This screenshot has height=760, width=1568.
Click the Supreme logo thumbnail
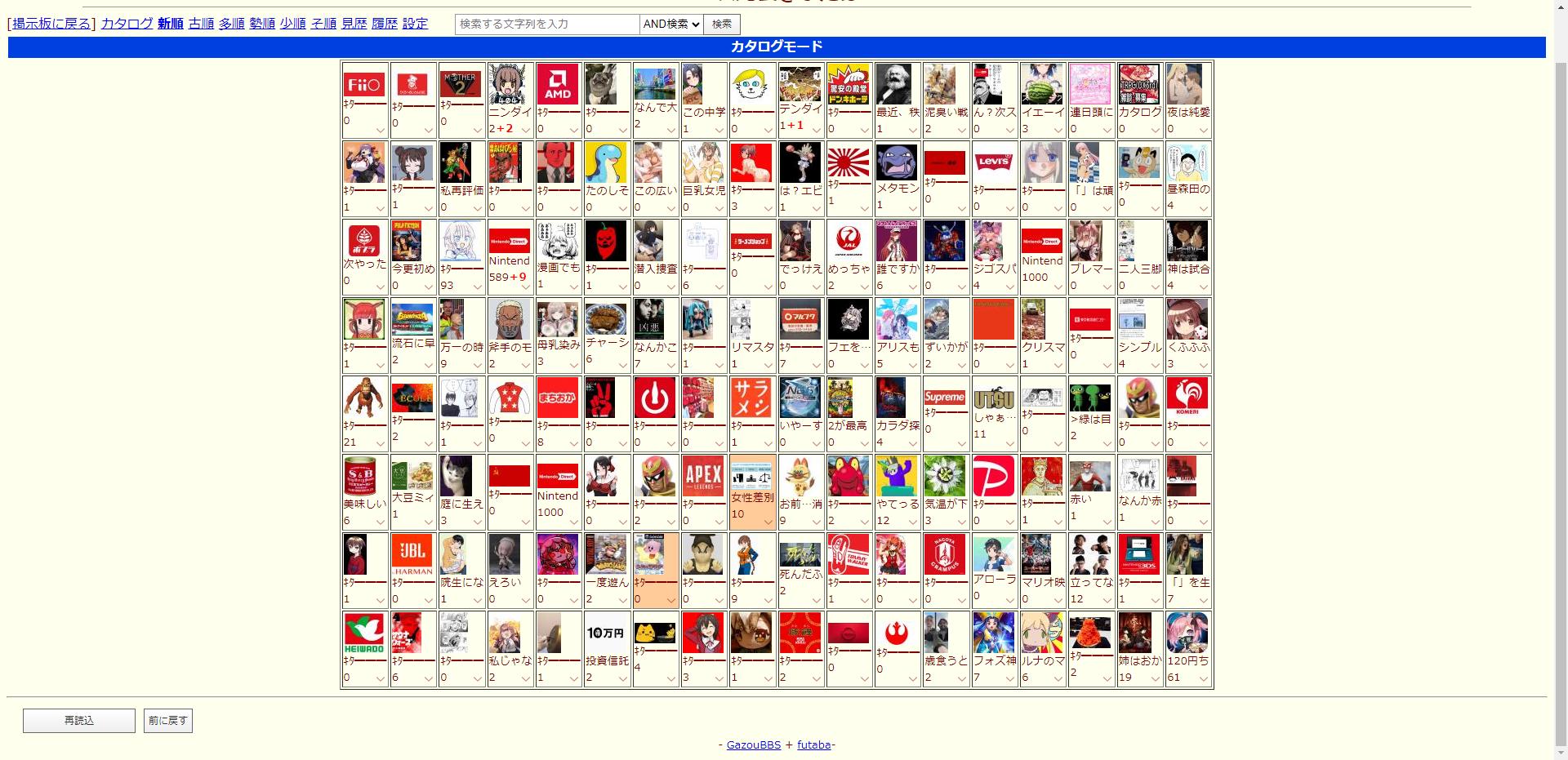[945, 397]
